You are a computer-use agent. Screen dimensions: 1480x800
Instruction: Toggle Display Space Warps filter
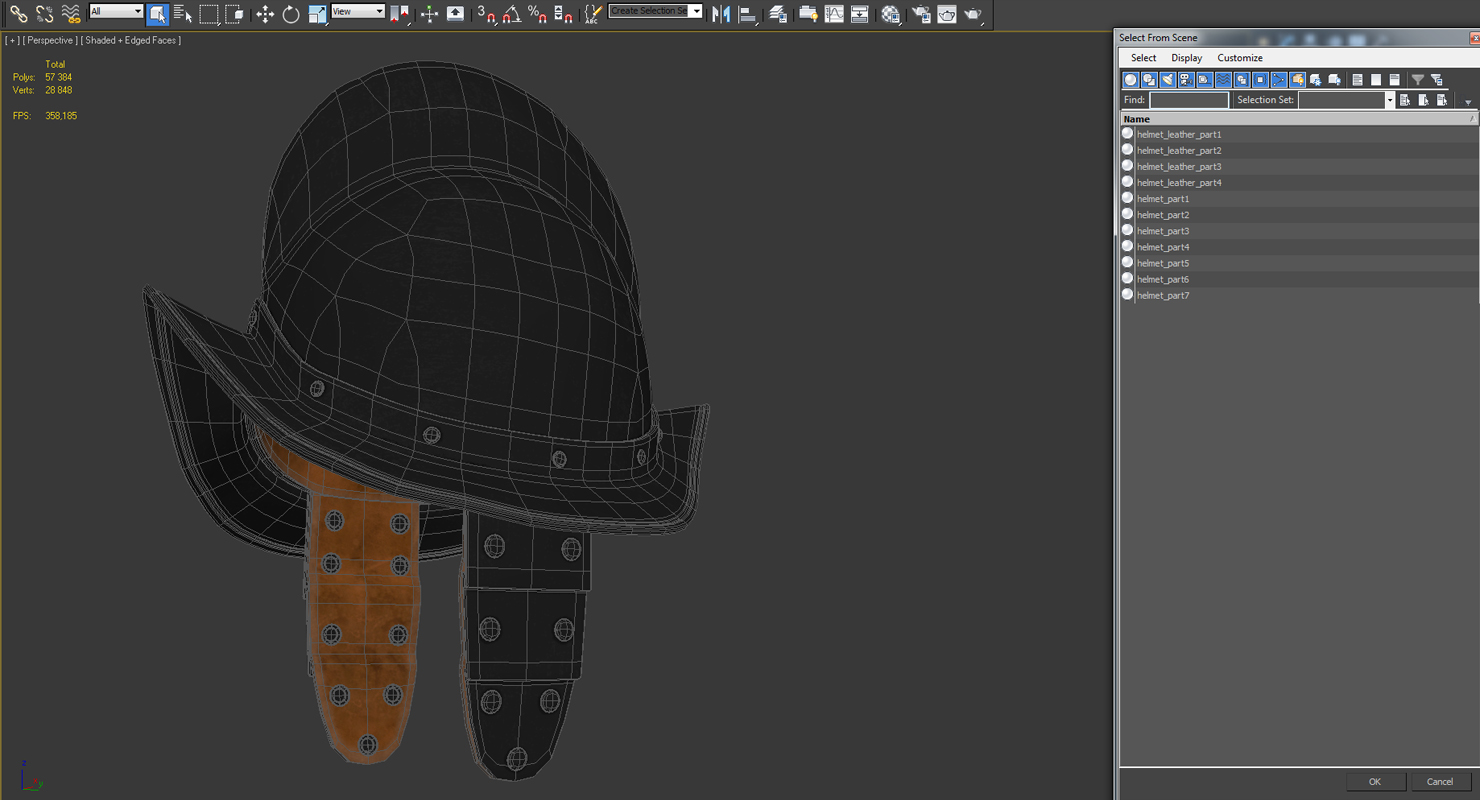tap(1223, 80)
